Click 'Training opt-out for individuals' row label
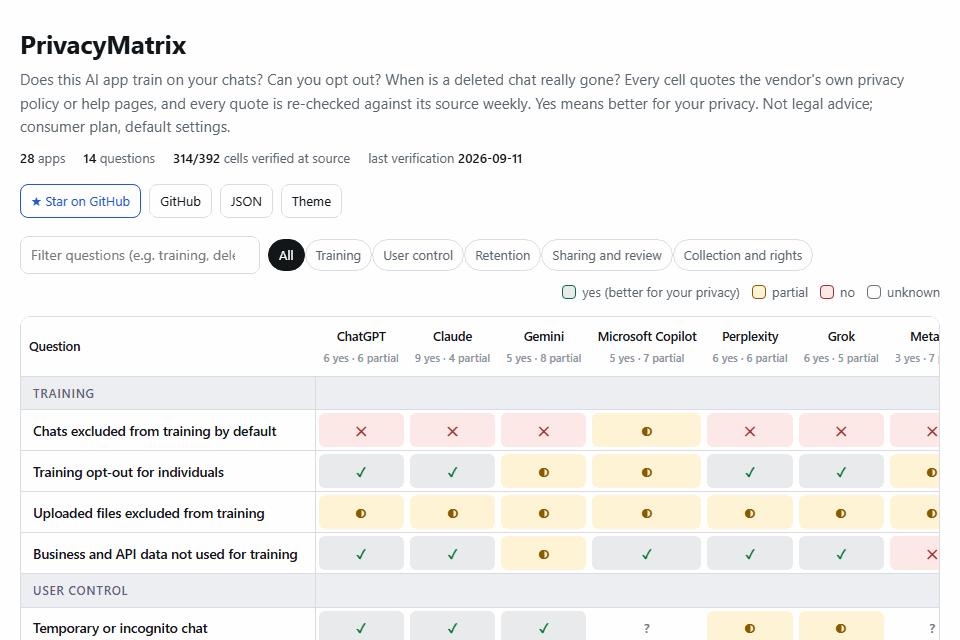Viewport: 960px width, 640px height. pyautogui.click(x=129, y=472)
